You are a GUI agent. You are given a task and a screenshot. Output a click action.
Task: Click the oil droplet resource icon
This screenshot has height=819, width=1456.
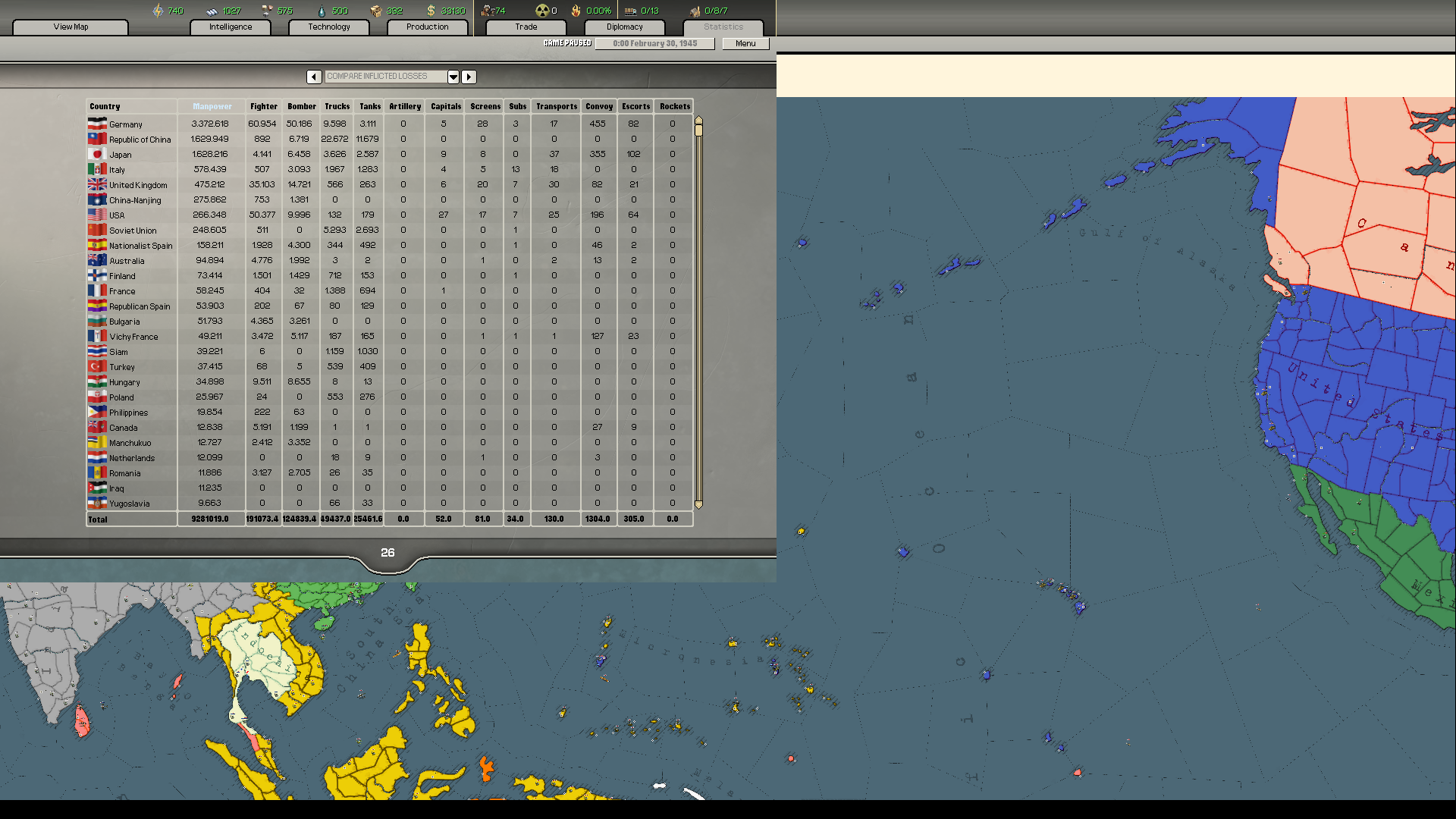click(322, 11)
